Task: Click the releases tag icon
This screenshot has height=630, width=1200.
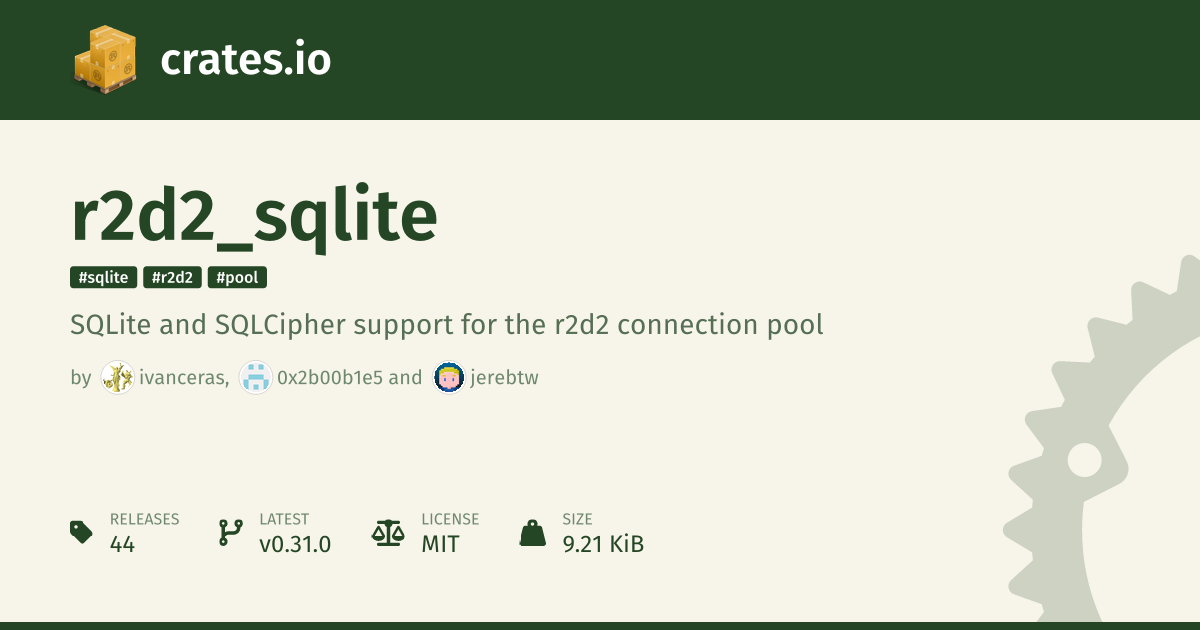Action: [x=82, y=532]
